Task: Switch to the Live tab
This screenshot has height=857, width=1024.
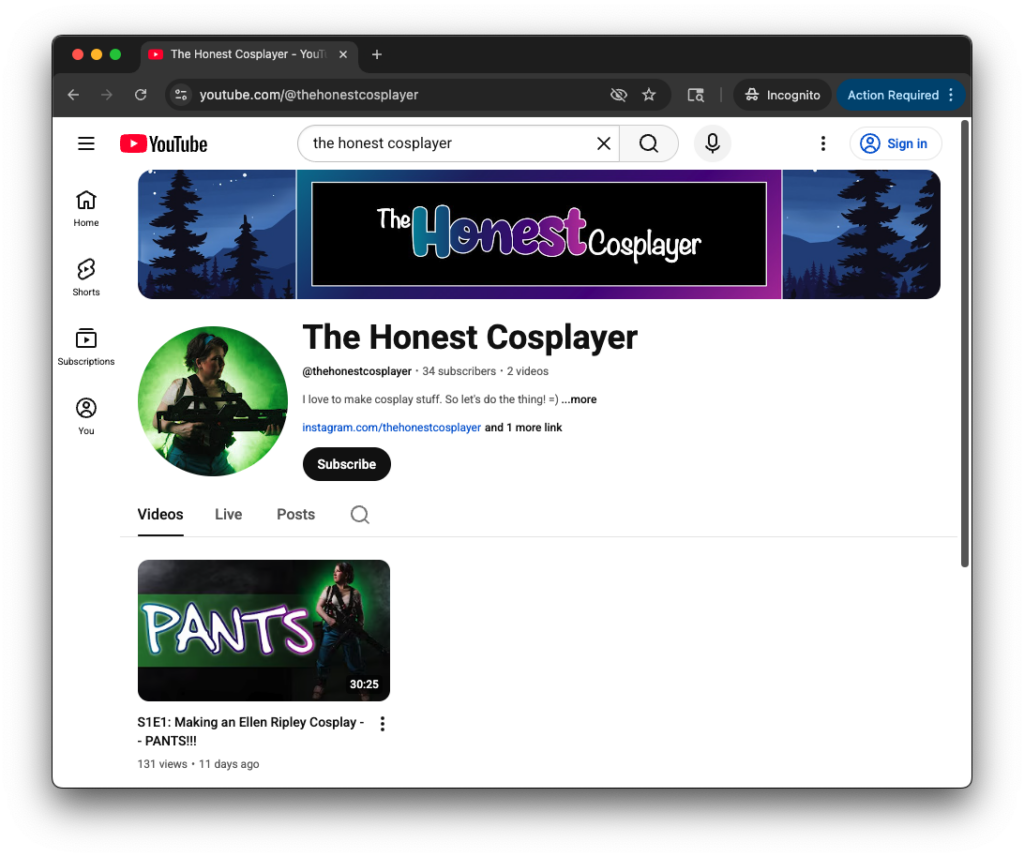Action: 228,515
